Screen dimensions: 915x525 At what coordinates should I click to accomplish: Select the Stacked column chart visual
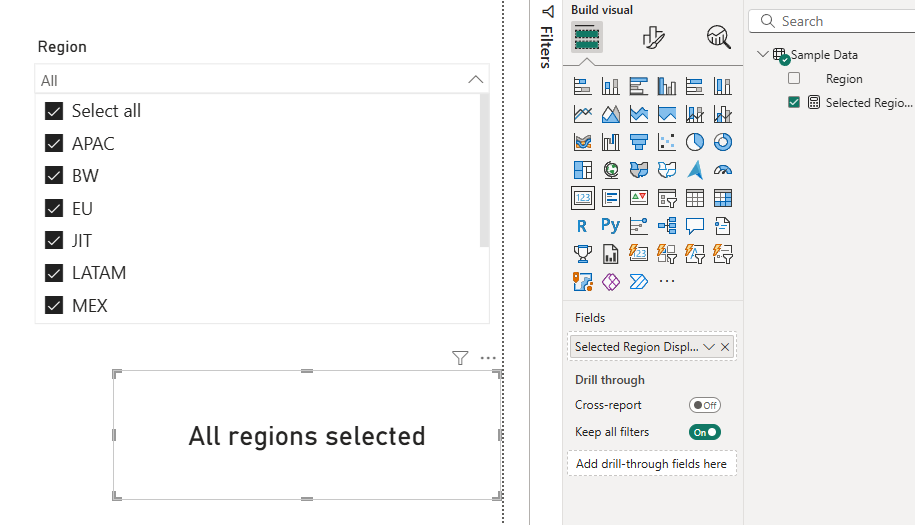click(x=610, y=86)
